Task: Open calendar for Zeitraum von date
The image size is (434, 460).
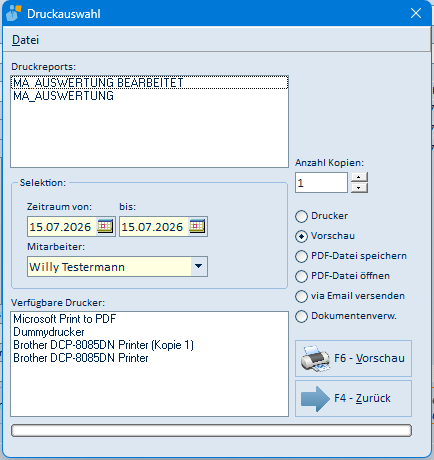Action: tap(105, 226)
